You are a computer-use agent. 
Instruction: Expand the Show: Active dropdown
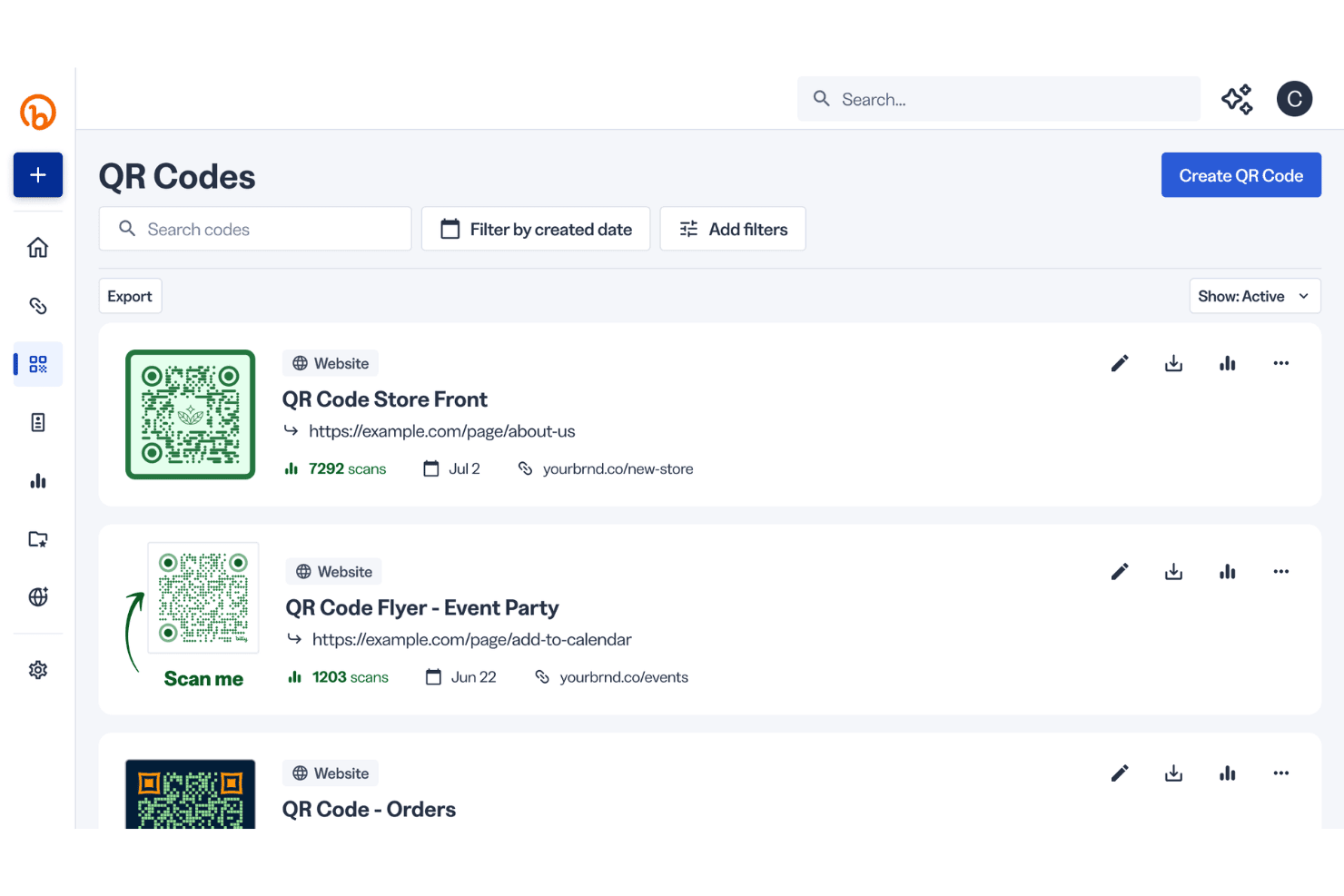(1255, 296)
